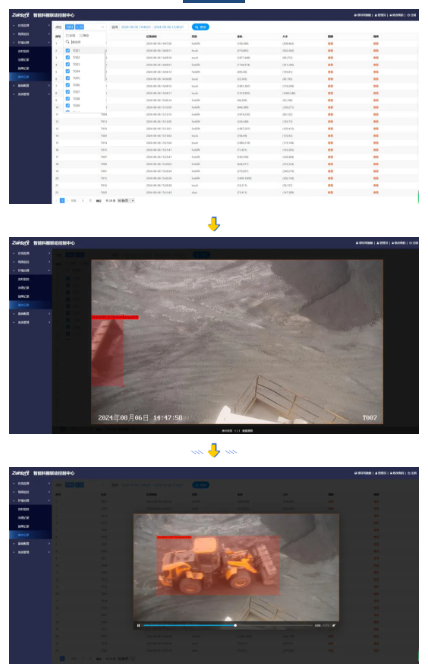Screen dimensions: 428x670
Task: Click the rightmost logout icon in the top header
Action: click(x=413, y=15)
